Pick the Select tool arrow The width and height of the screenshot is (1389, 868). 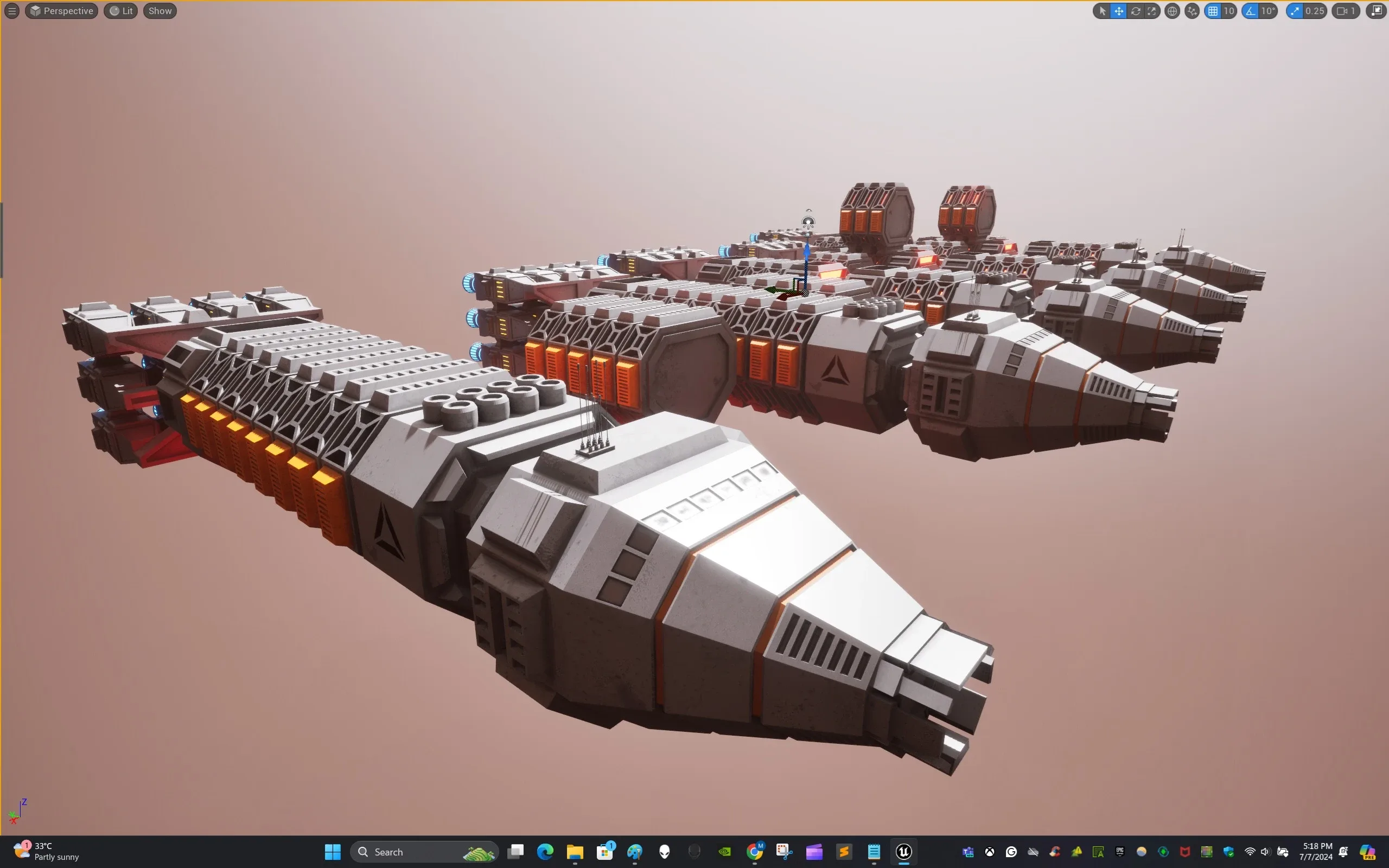[1103, 11]
